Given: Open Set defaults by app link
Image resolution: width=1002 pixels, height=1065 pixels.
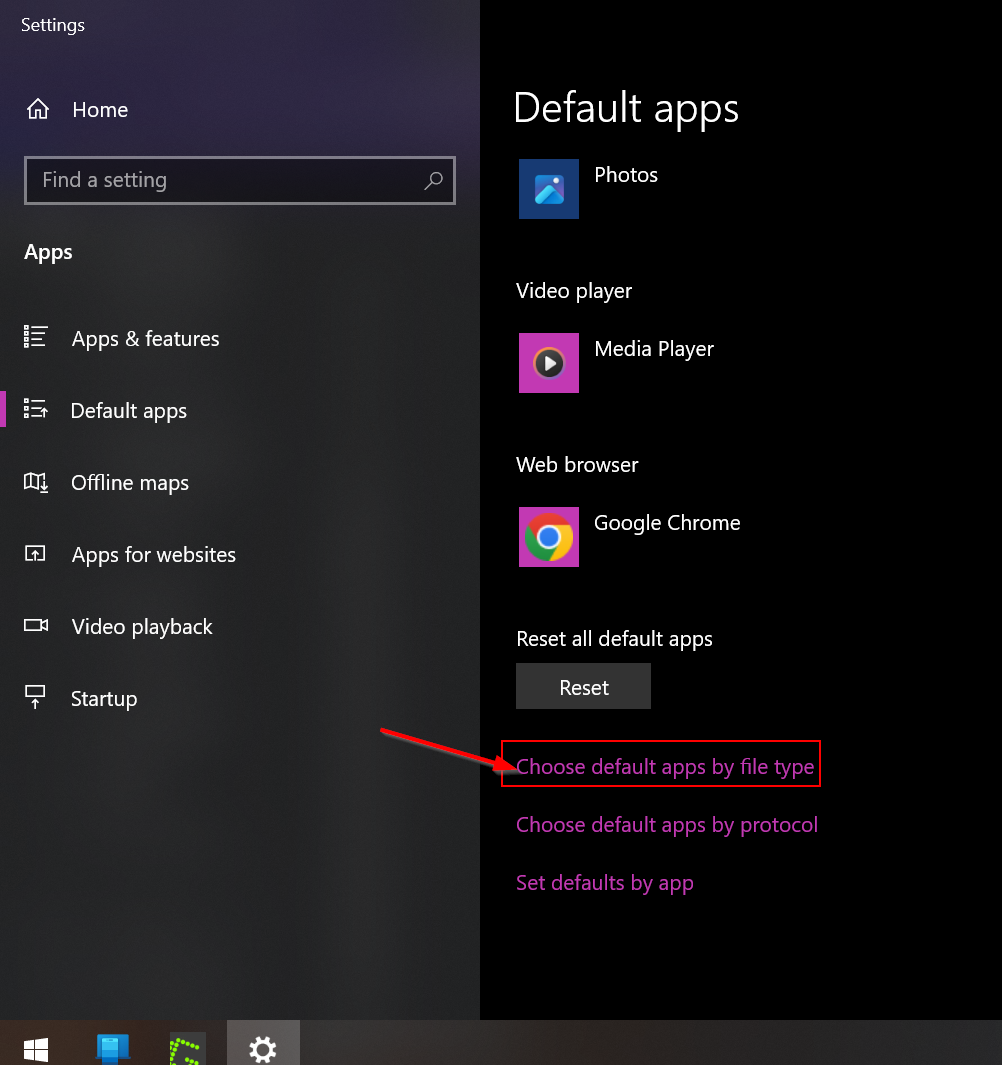Looking at the screenshot, I should coord(605,882).
